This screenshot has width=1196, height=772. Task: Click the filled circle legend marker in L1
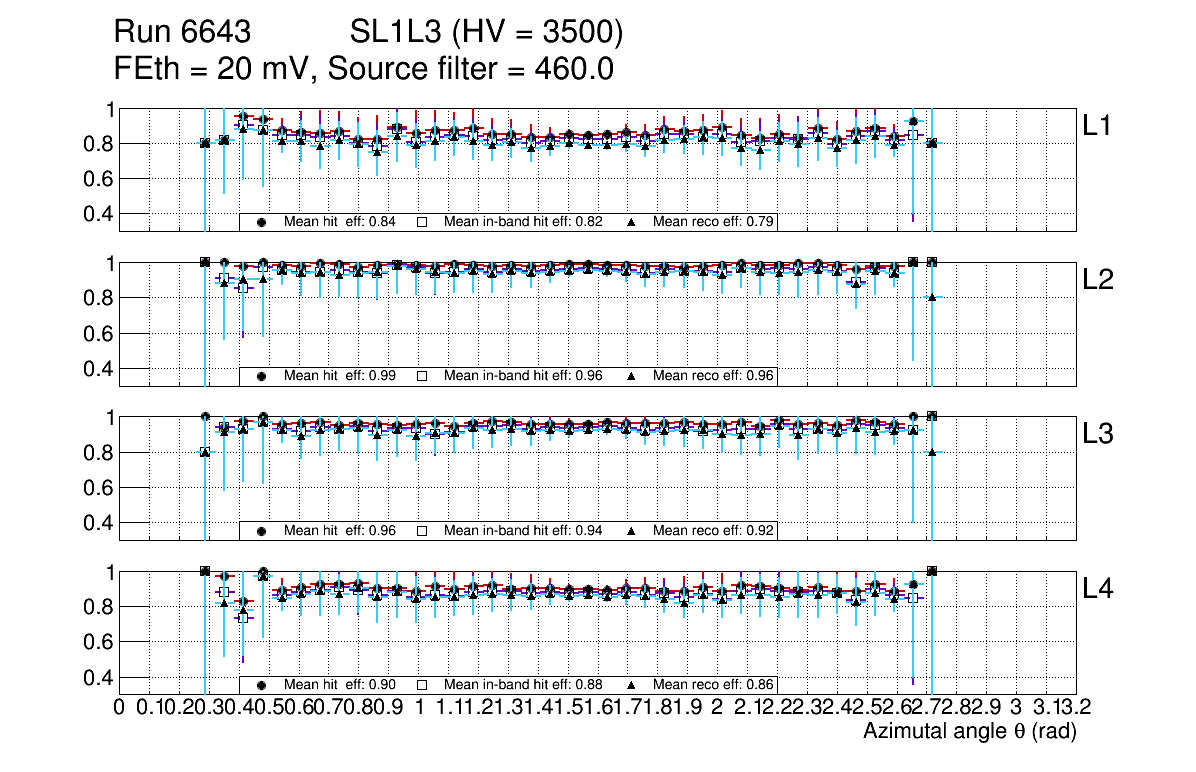(x=262, y=222)
